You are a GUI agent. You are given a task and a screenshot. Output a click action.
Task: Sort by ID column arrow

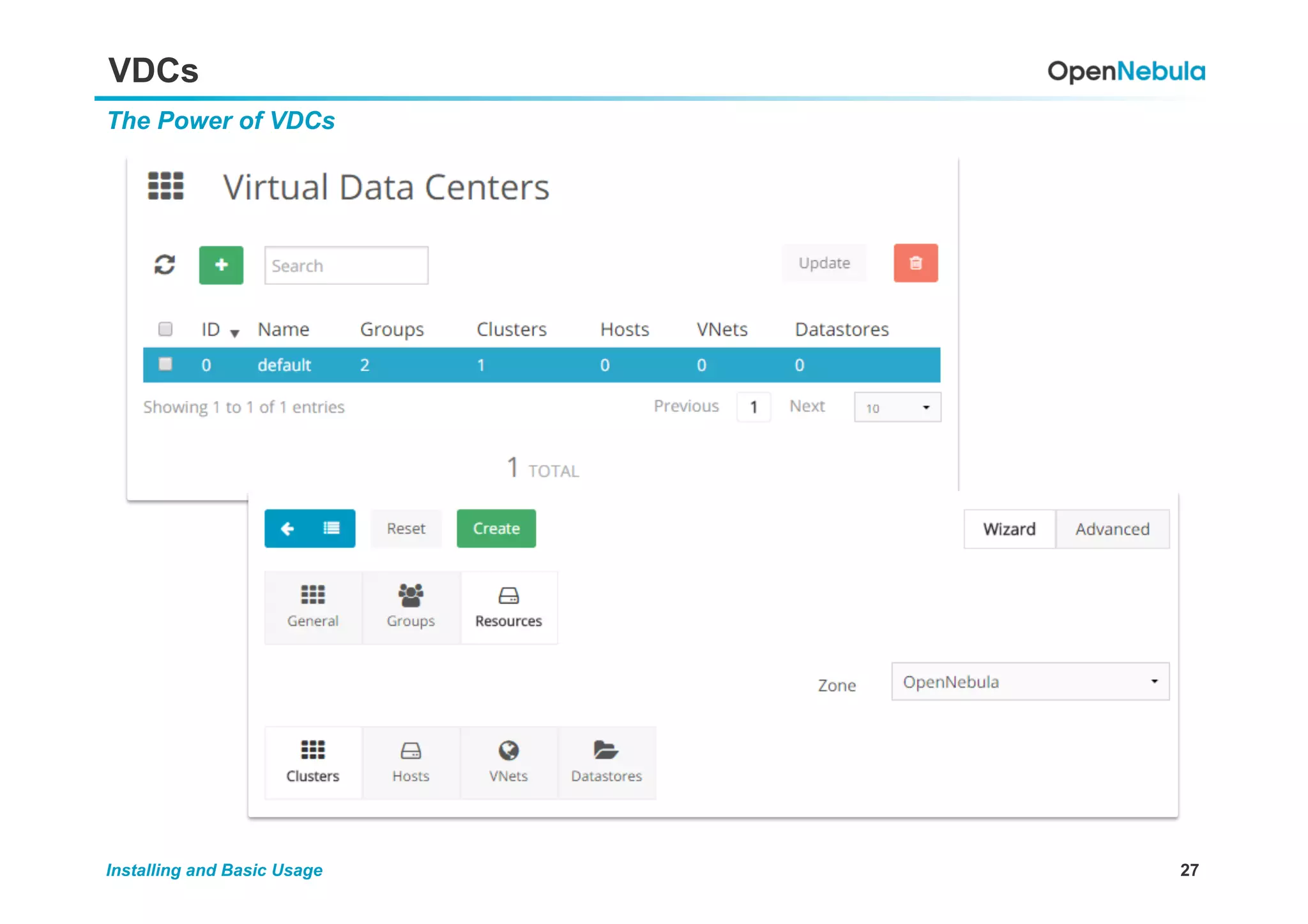234,333
